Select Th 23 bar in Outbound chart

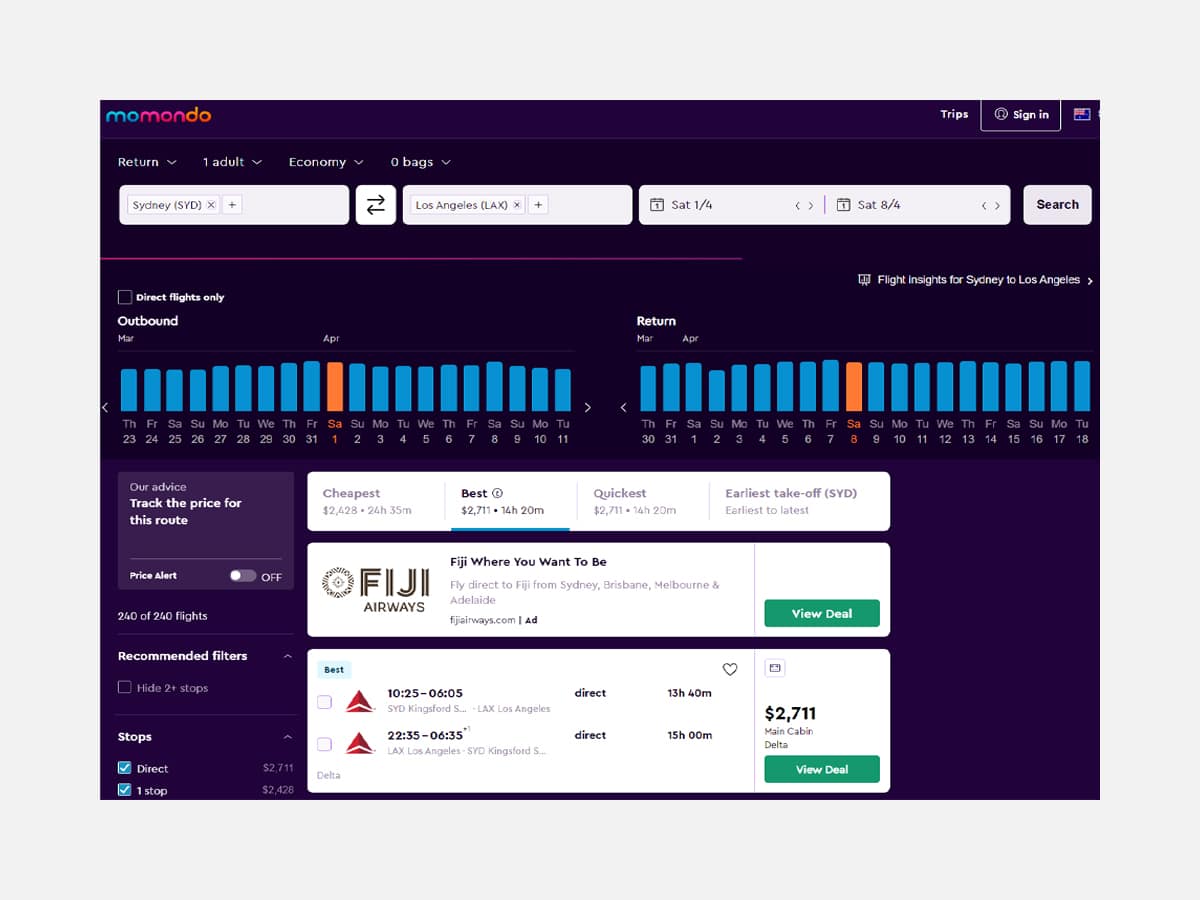pos(129,390)
